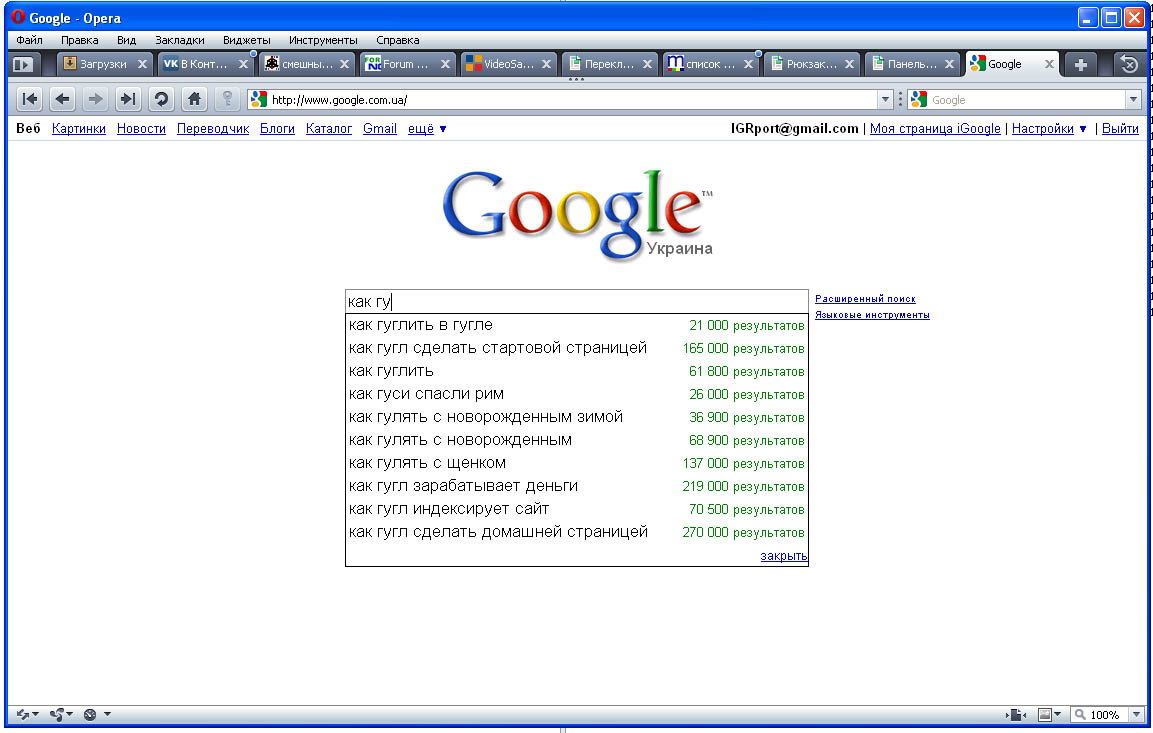Open the Wand password manager icon
This screenshot has width=1153, height=733.
[228, 99]
